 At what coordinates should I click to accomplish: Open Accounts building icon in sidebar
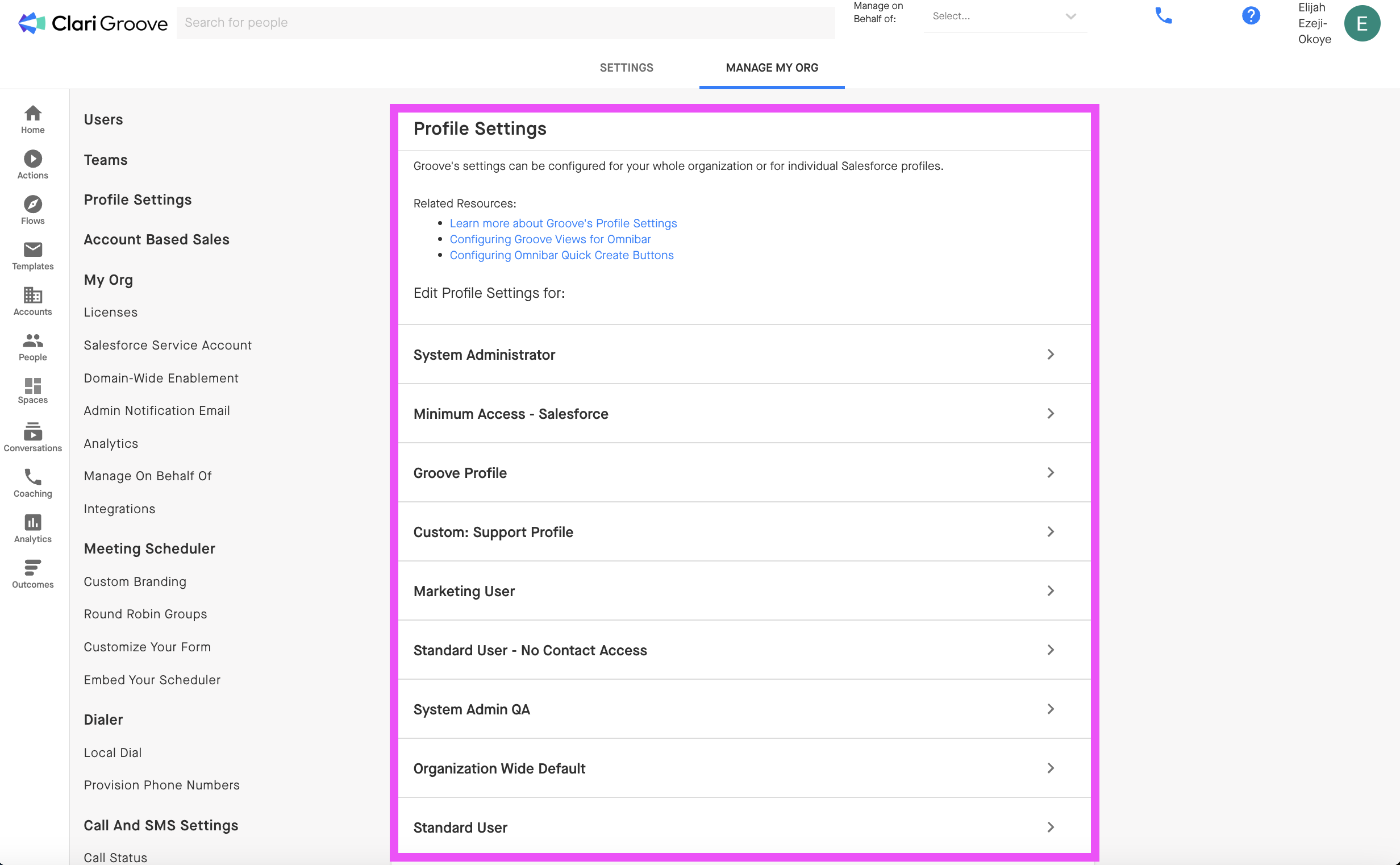click(32, 301)
